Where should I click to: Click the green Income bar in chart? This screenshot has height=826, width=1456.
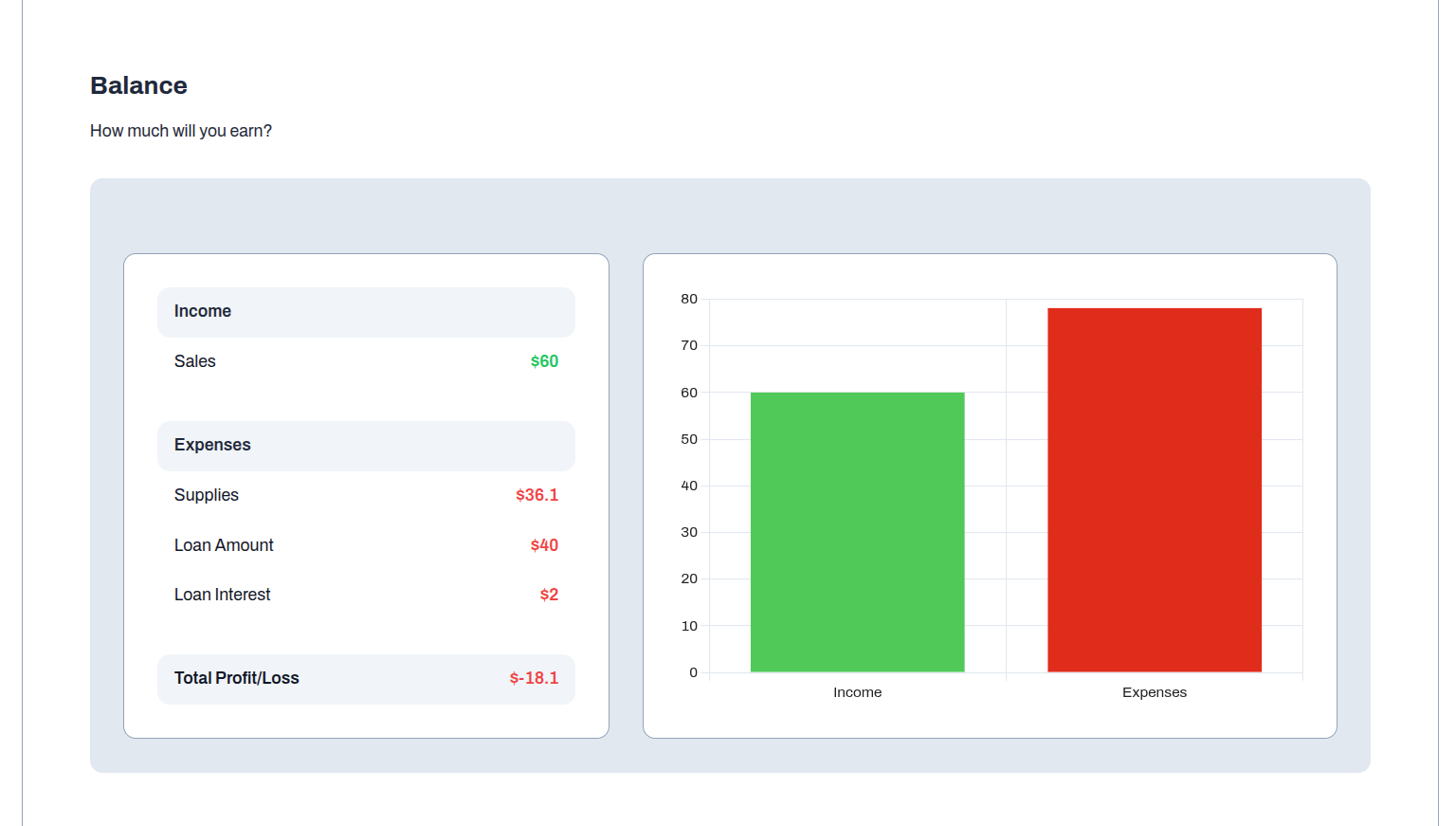[x=857, y=531]
